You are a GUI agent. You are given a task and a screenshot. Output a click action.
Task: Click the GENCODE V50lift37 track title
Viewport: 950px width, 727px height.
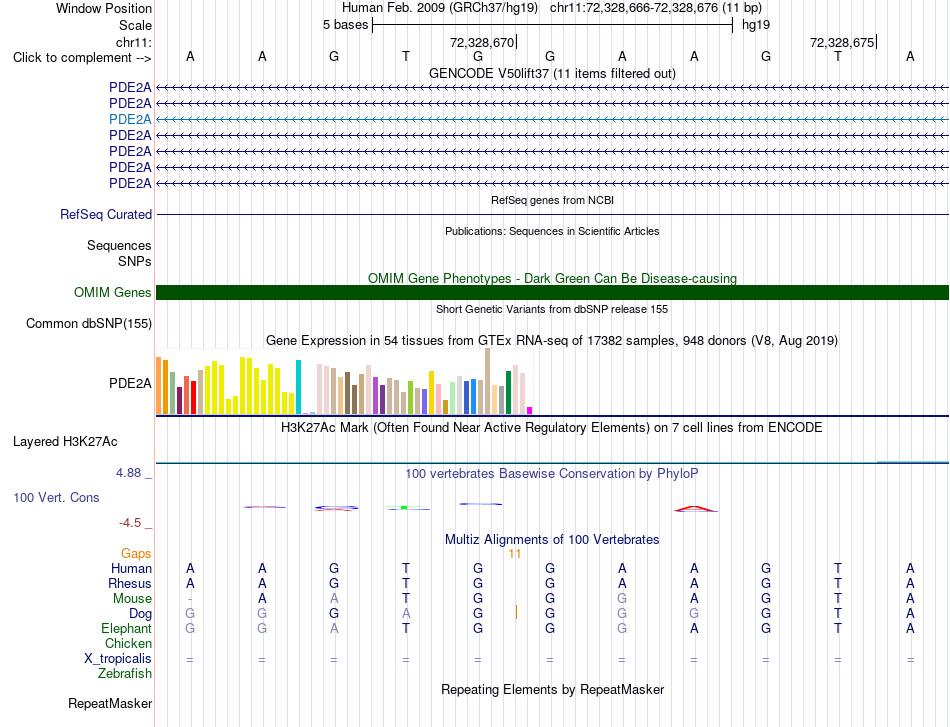pyautogui.click(x=552, y=73)
